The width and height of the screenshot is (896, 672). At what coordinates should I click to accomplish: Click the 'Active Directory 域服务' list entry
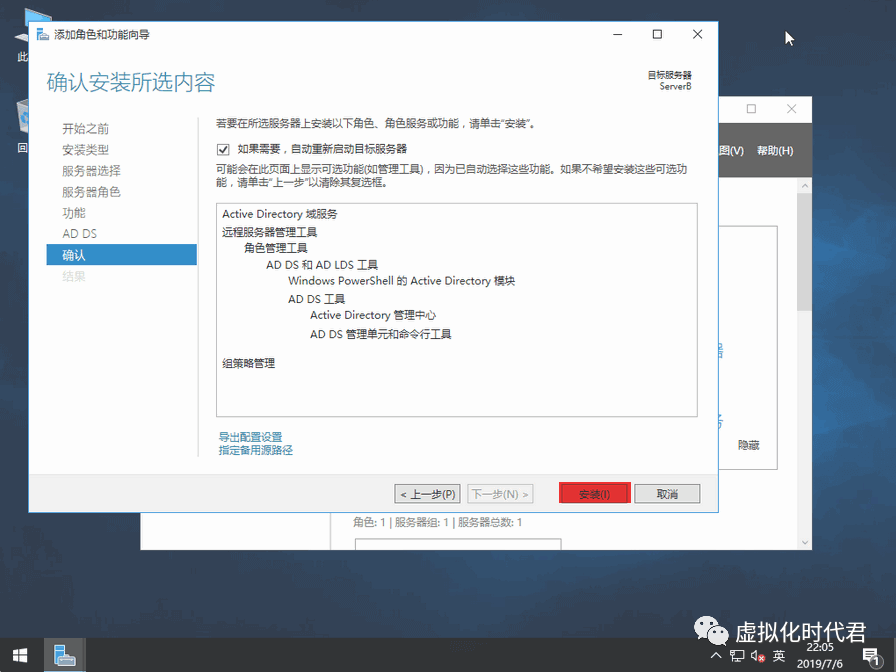pos(279,214)
